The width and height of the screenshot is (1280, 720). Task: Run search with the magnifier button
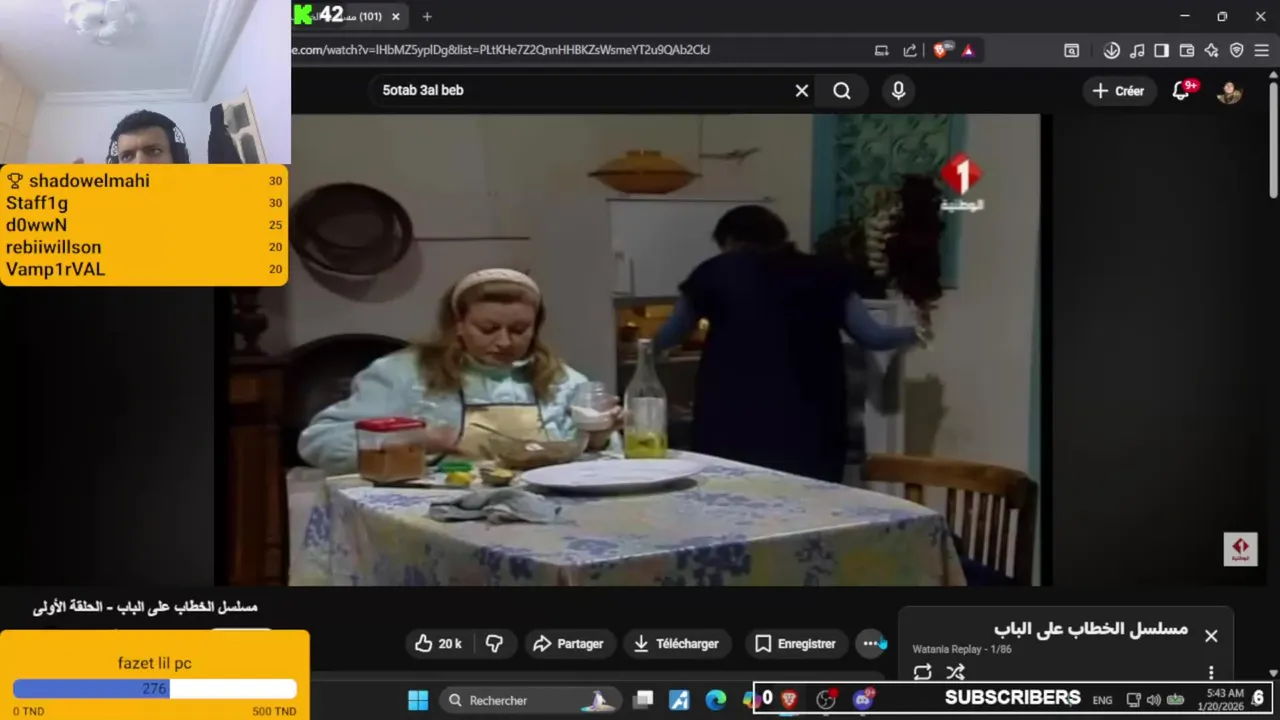pyautogui.click(x=842, y=91)
